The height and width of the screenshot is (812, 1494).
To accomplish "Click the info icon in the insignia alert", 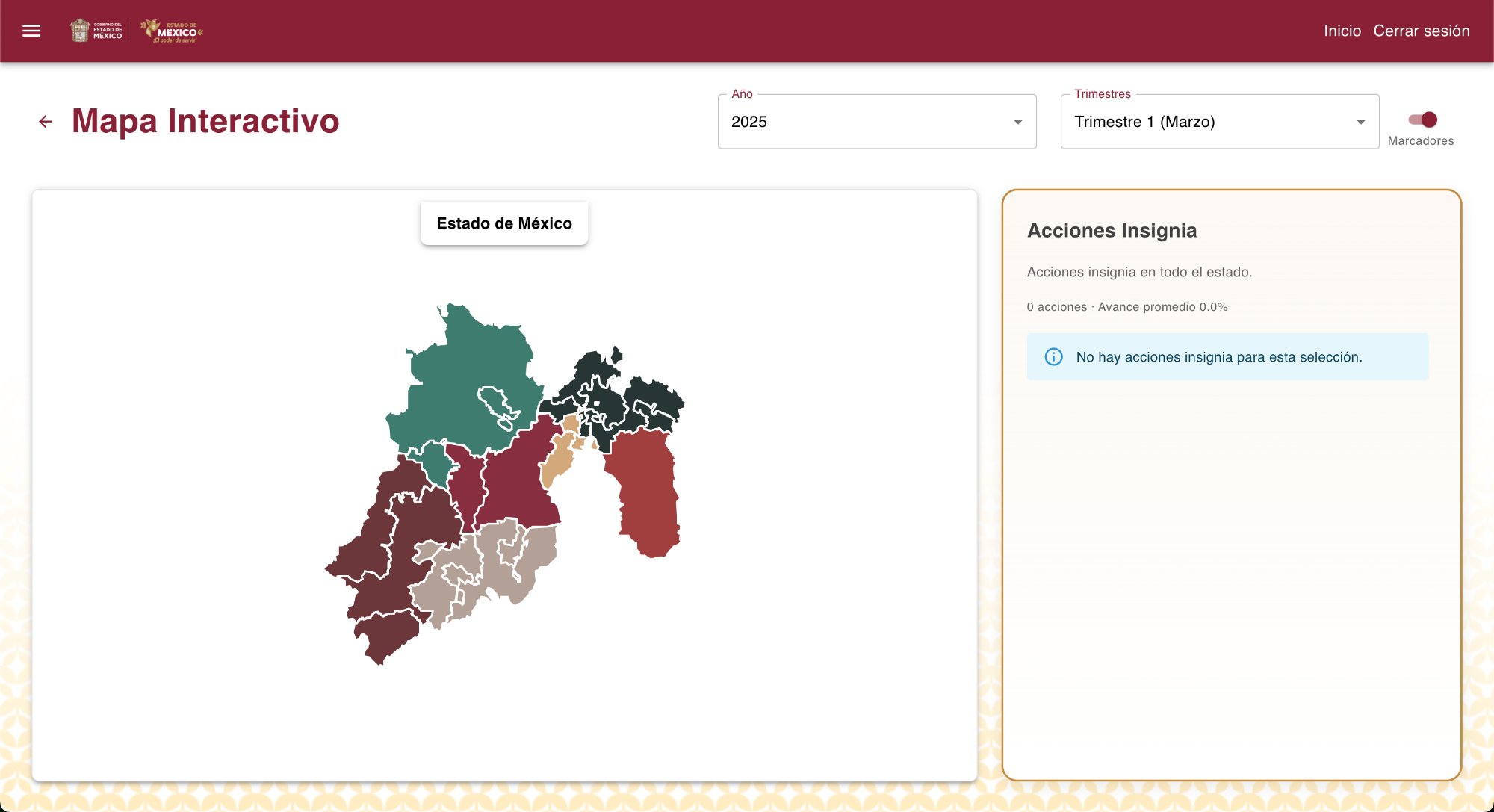I will point(1053,357).
